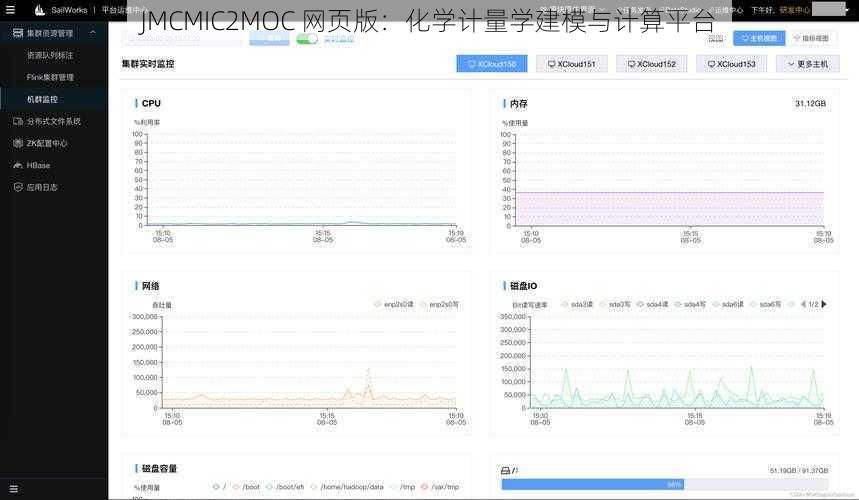Click the root disk usage progress bar
859x500 pixels.
(x=665, y=484)
